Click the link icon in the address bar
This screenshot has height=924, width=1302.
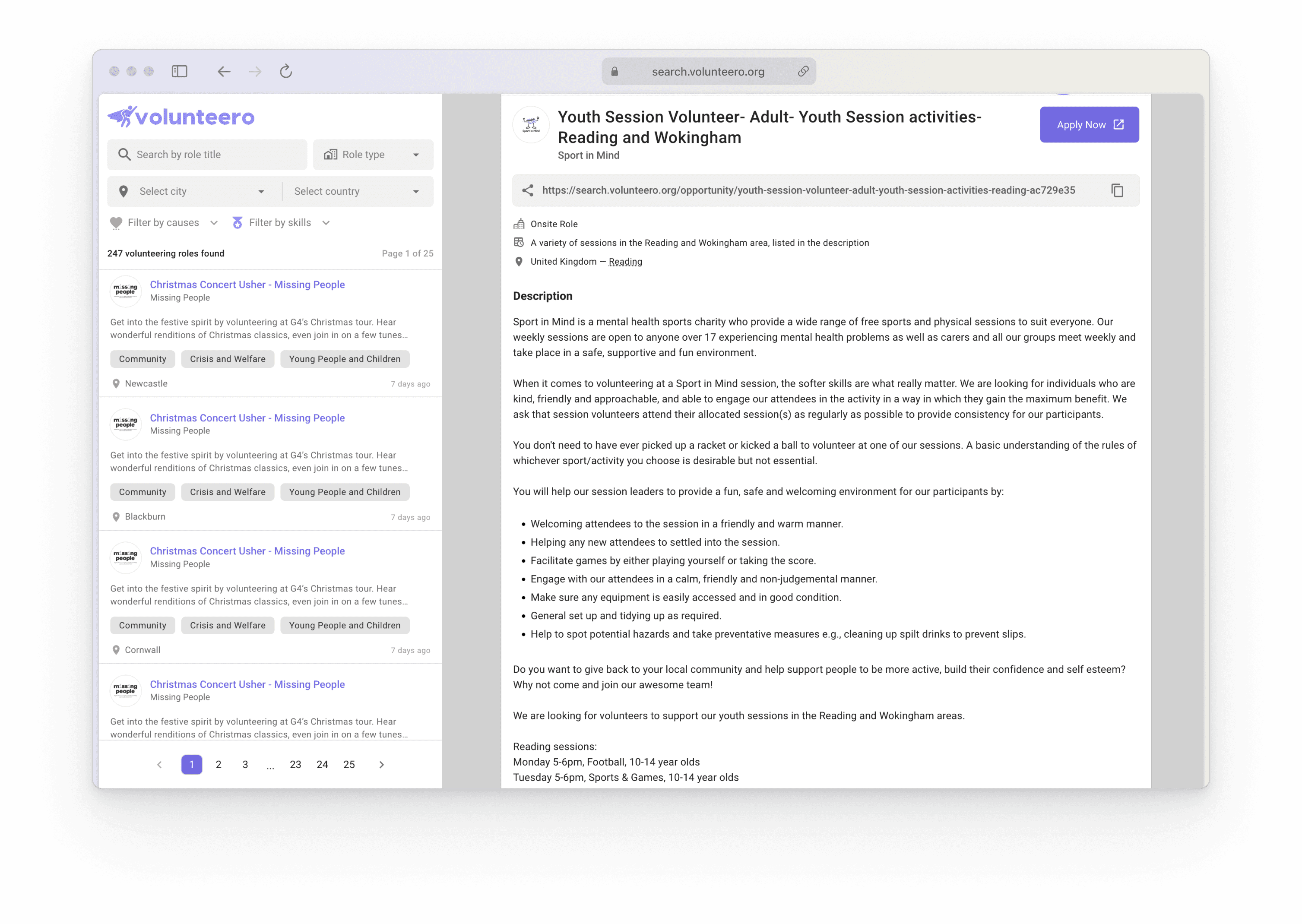pos(803,71)
